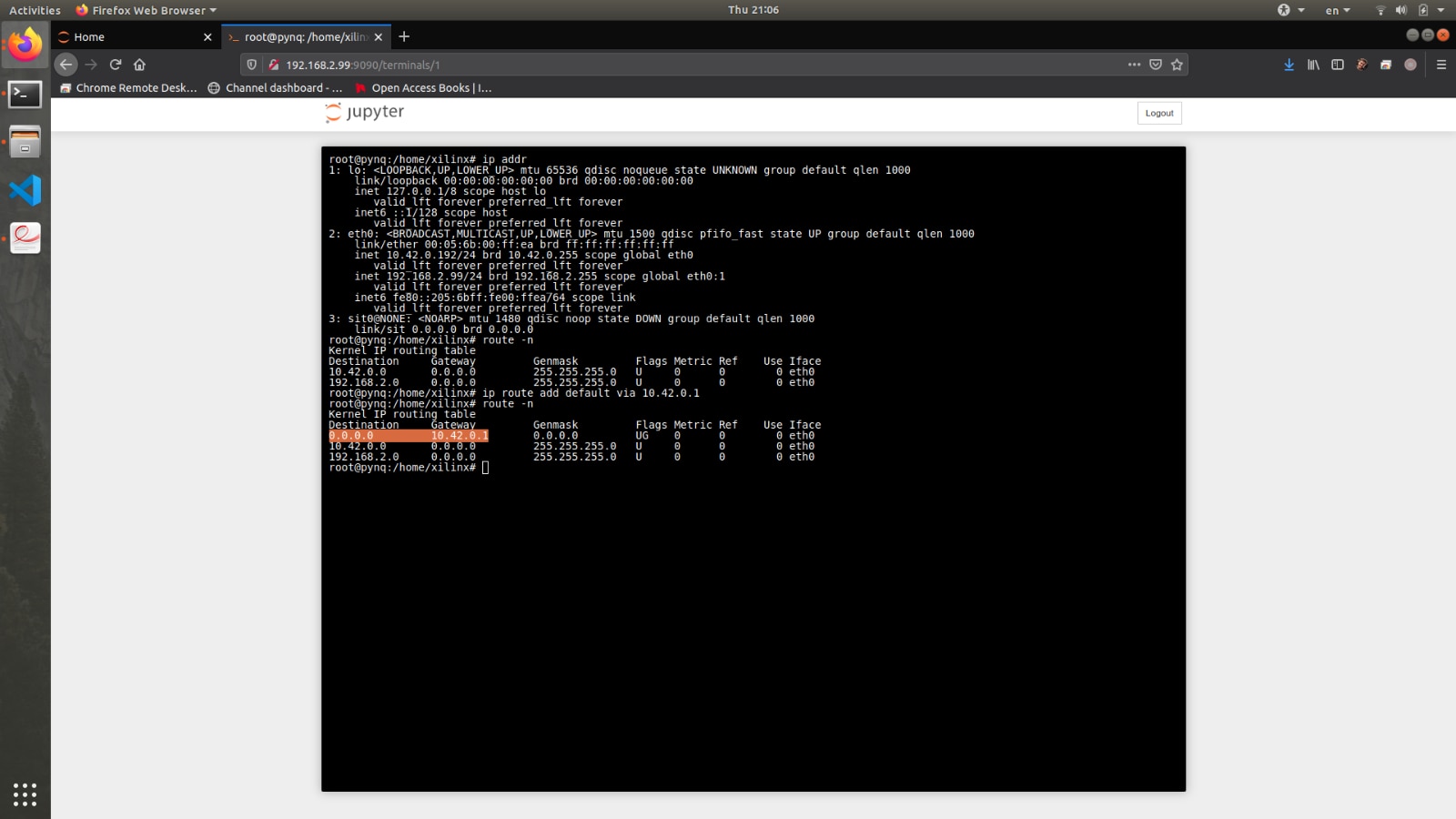Switch to the Home tab

click(x=136, y=37)
